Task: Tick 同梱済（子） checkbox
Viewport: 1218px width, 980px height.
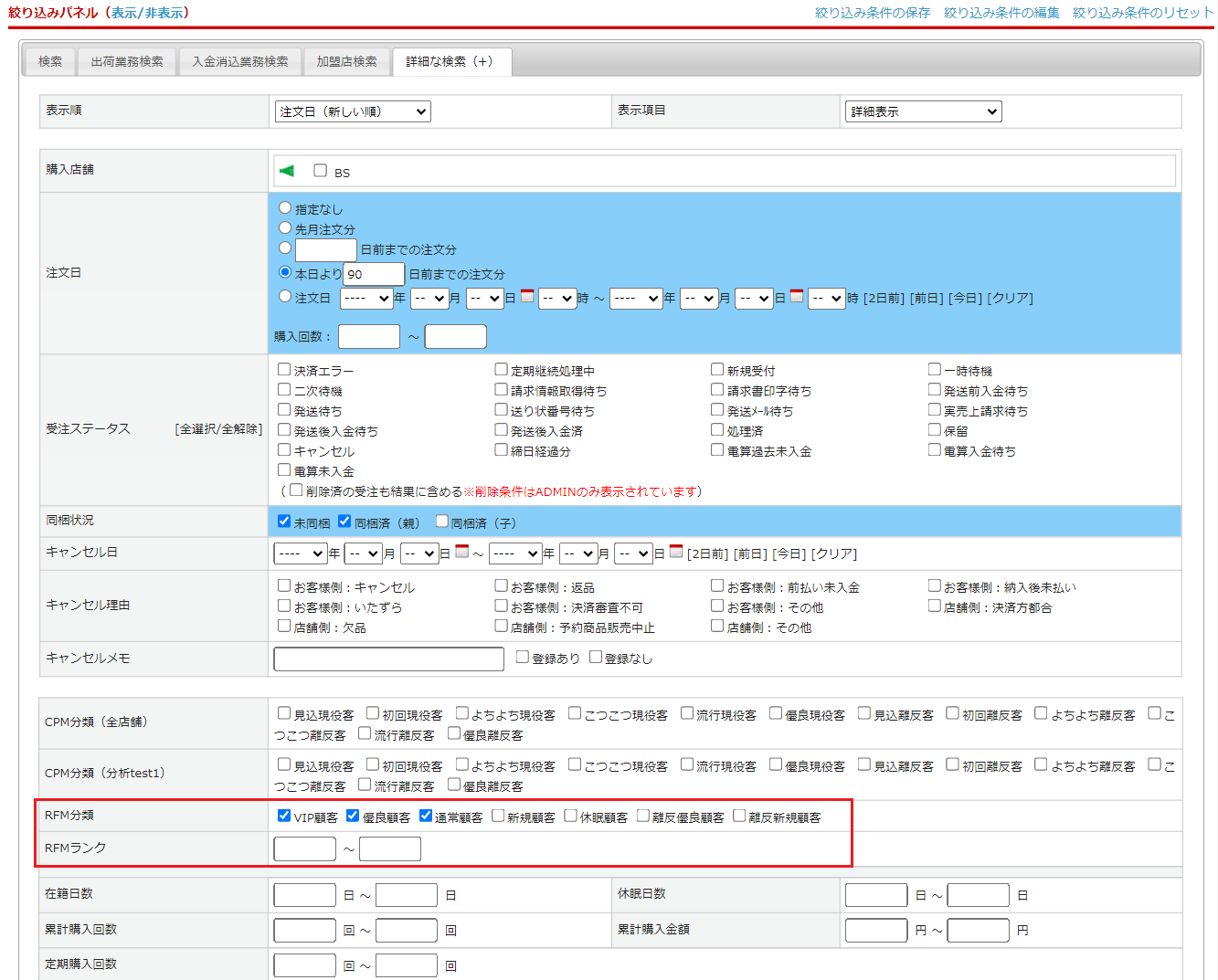Action: pyautogui.click(x=442, y=522)
